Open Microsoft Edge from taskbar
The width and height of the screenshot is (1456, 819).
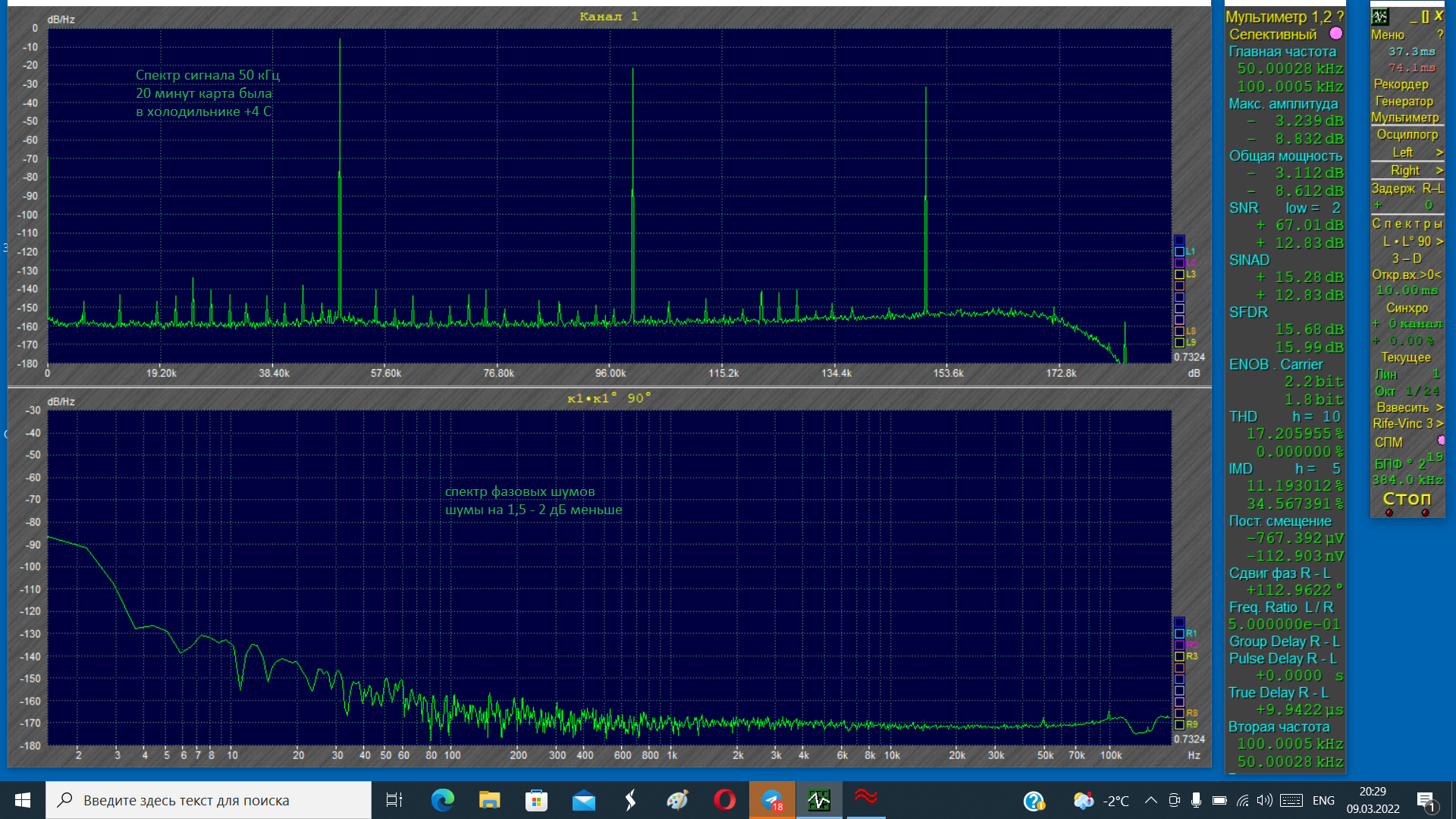[442, 800]
